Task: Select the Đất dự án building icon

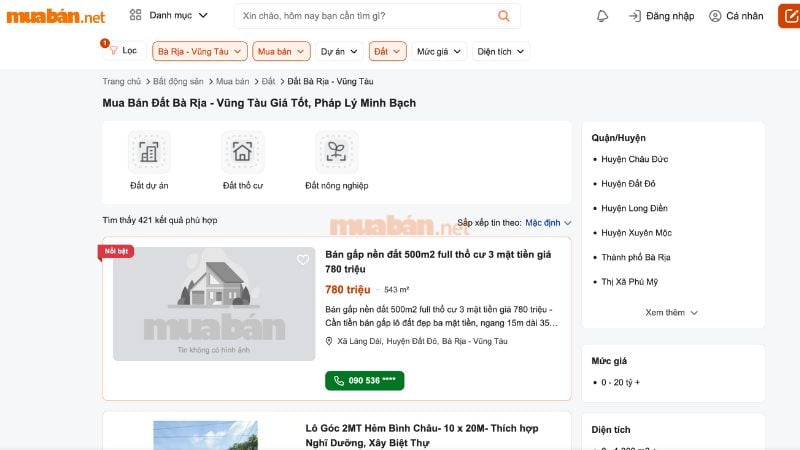Action: [x=149, y=152]
